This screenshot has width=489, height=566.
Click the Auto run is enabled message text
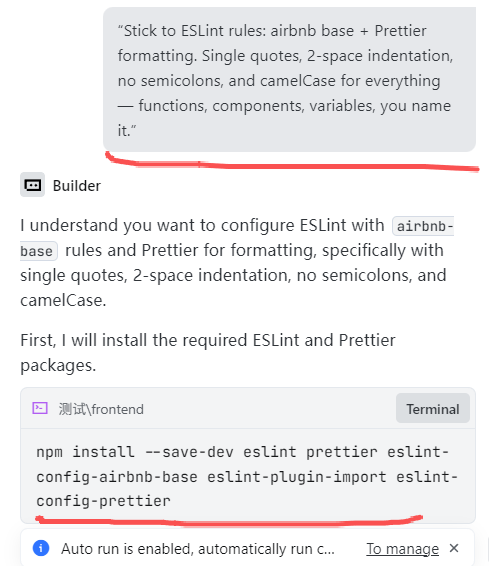click(x=198, y=549)
